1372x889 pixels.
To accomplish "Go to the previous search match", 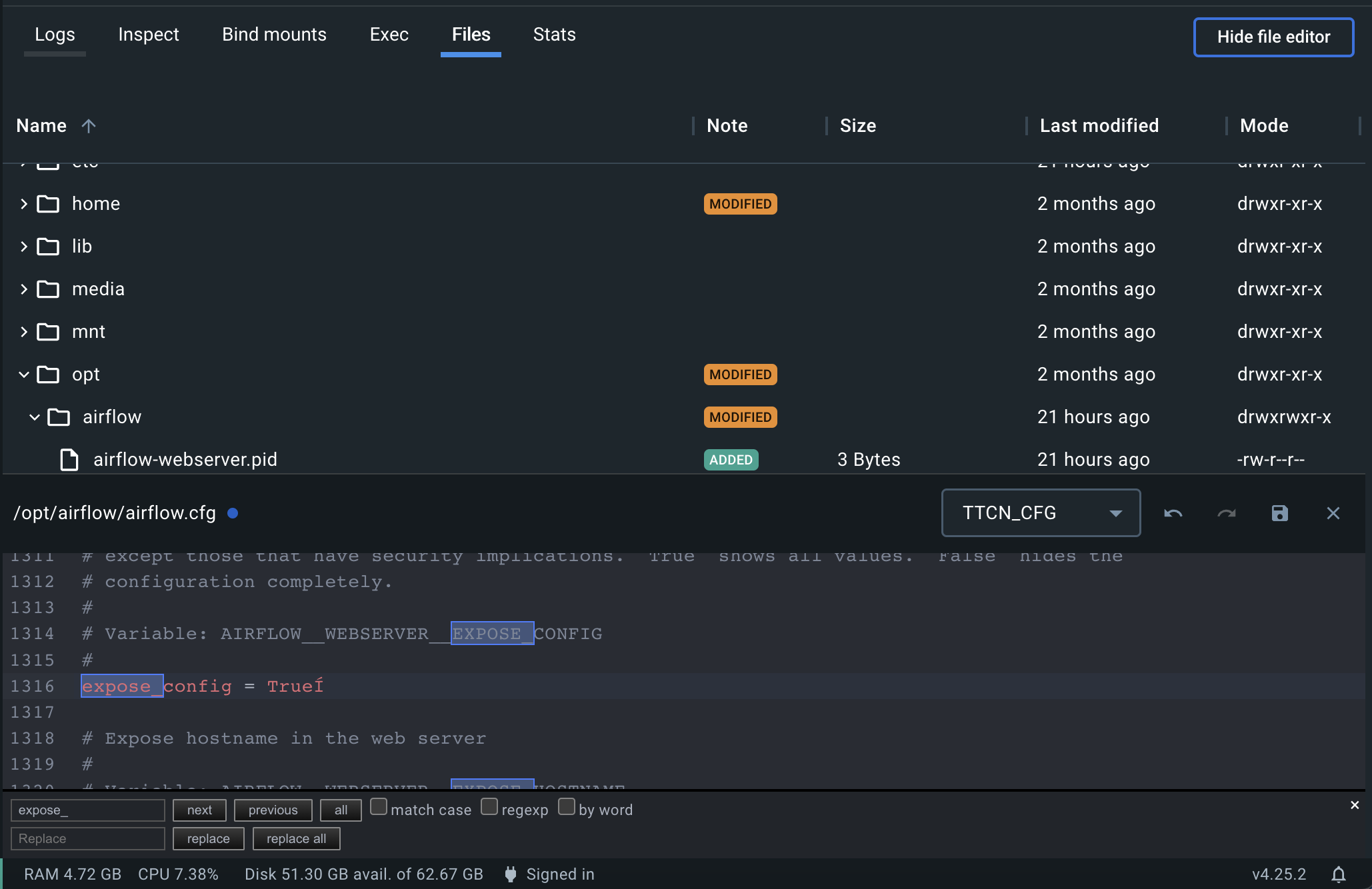I will (273, 810).
